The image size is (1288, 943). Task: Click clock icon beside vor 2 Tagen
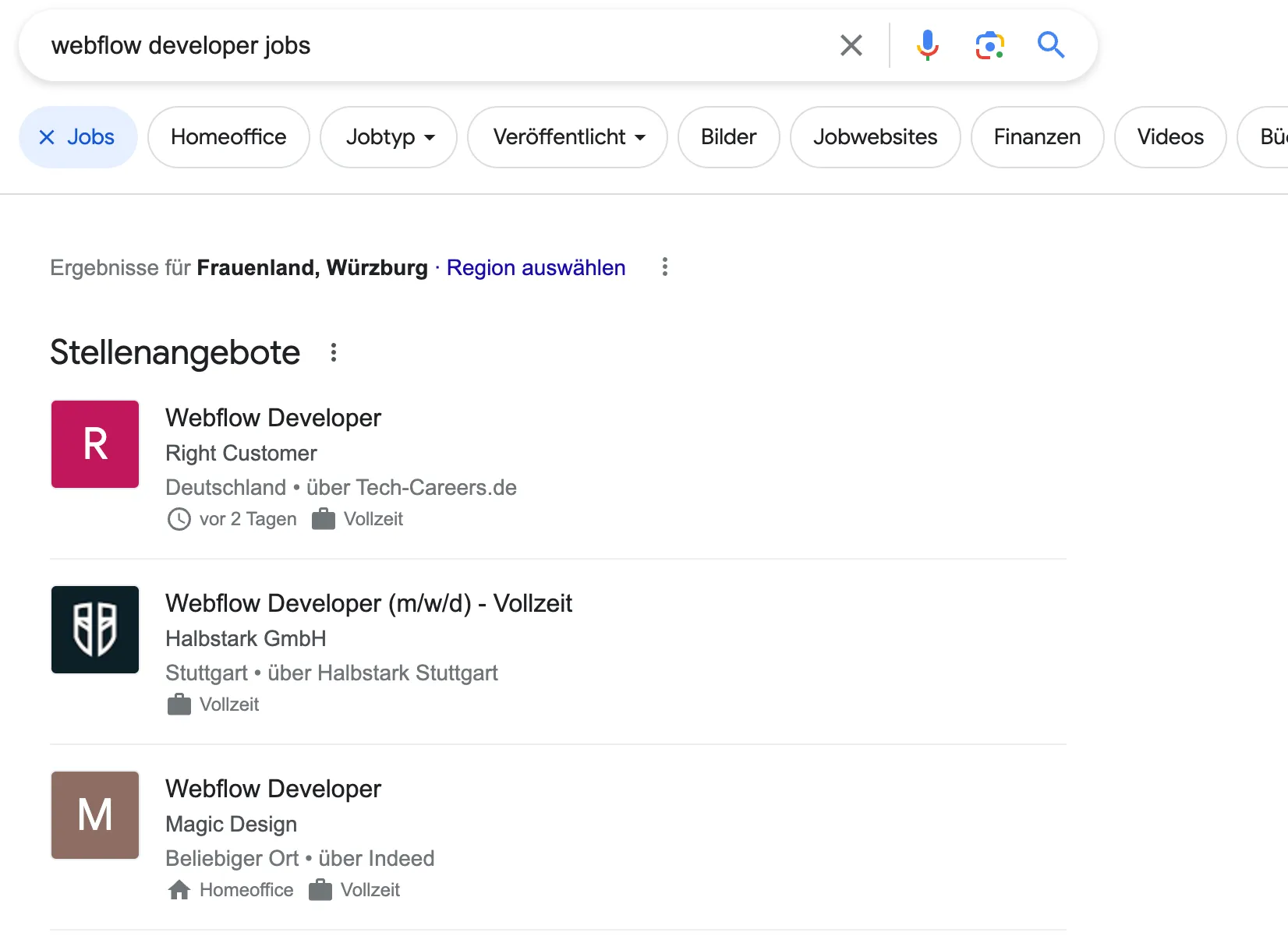179,519
